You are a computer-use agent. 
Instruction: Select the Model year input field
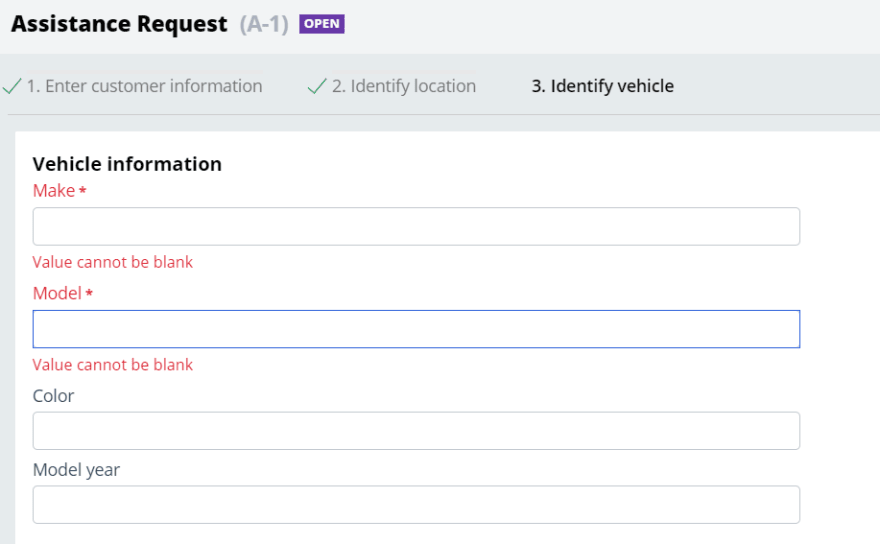(x=416, y=505)
